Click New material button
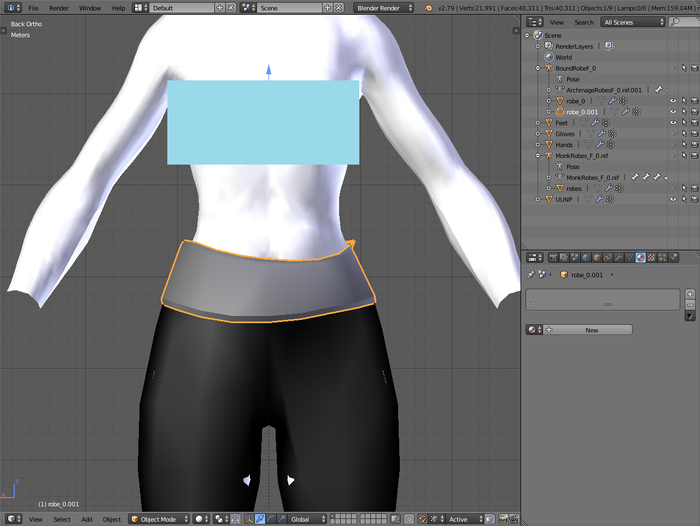The height and width of the screenshot is (526, 700). pyautogui.click(x=590, y=330)
